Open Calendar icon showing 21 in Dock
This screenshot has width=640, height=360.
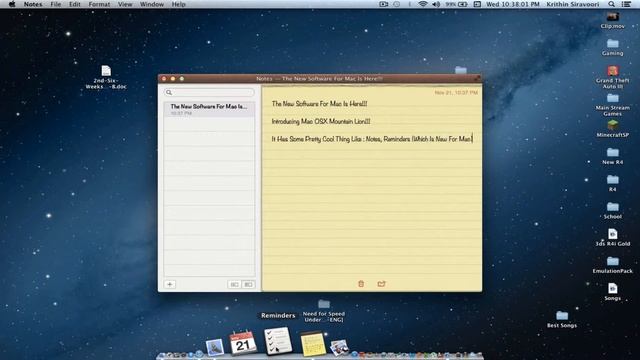tap(242, 343)
